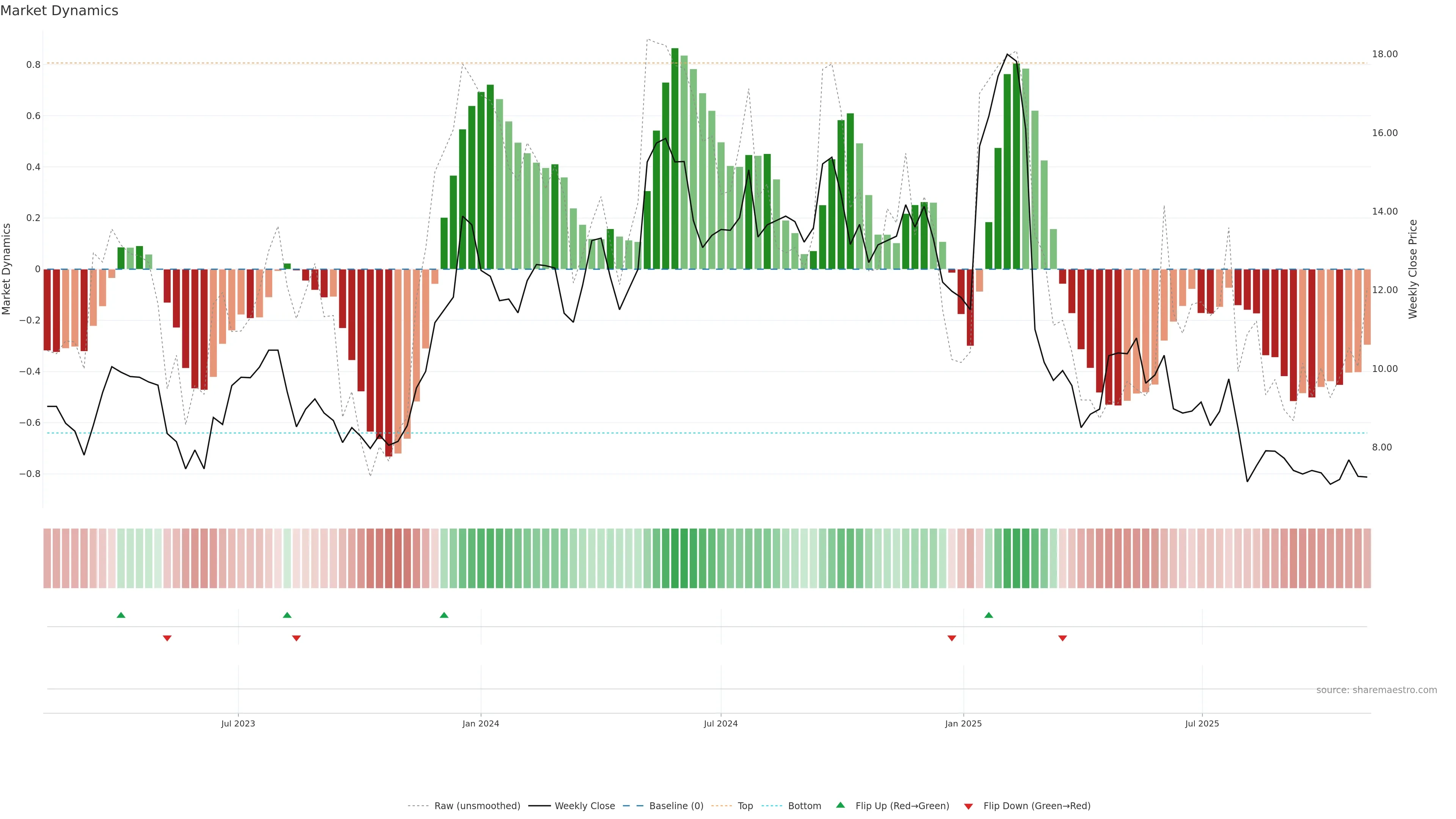Toggle the Baseline (0) legend entry
This screenshot has width=1456, height=819.
[x=676, y=805]
